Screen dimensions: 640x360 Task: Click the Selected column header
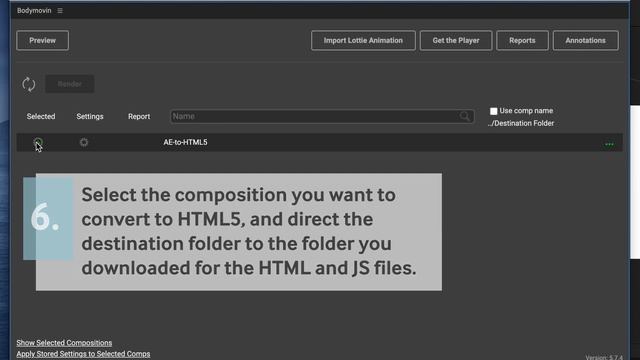(x=41, y=116)
